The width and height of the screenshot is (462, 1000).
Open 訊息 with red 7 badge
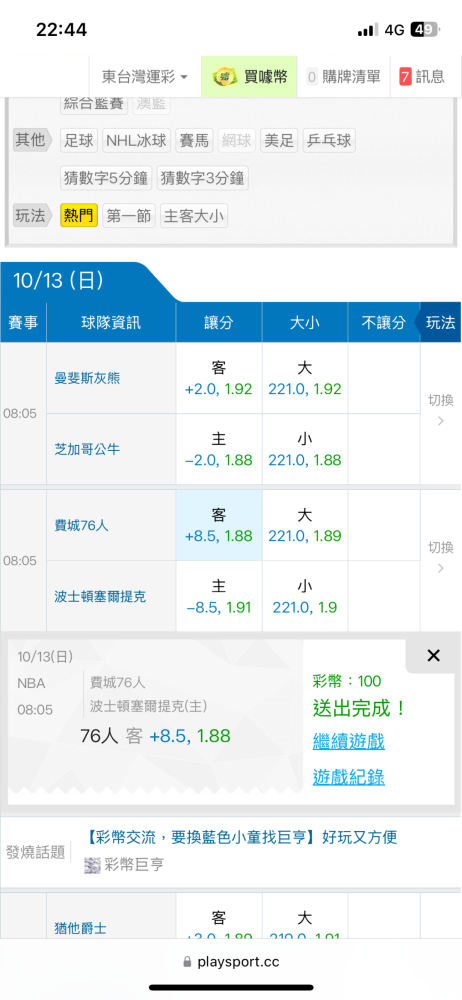tap(422, 77)
